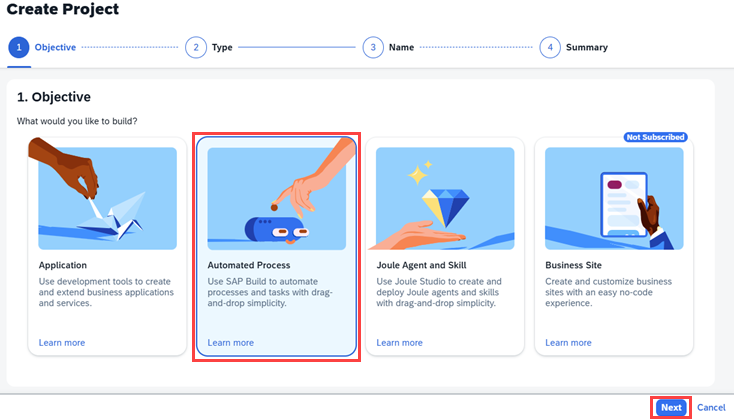Pick the Joule Agent and Skill card
The width and height of the screenshot is (734, 419).
click(445, 247)
